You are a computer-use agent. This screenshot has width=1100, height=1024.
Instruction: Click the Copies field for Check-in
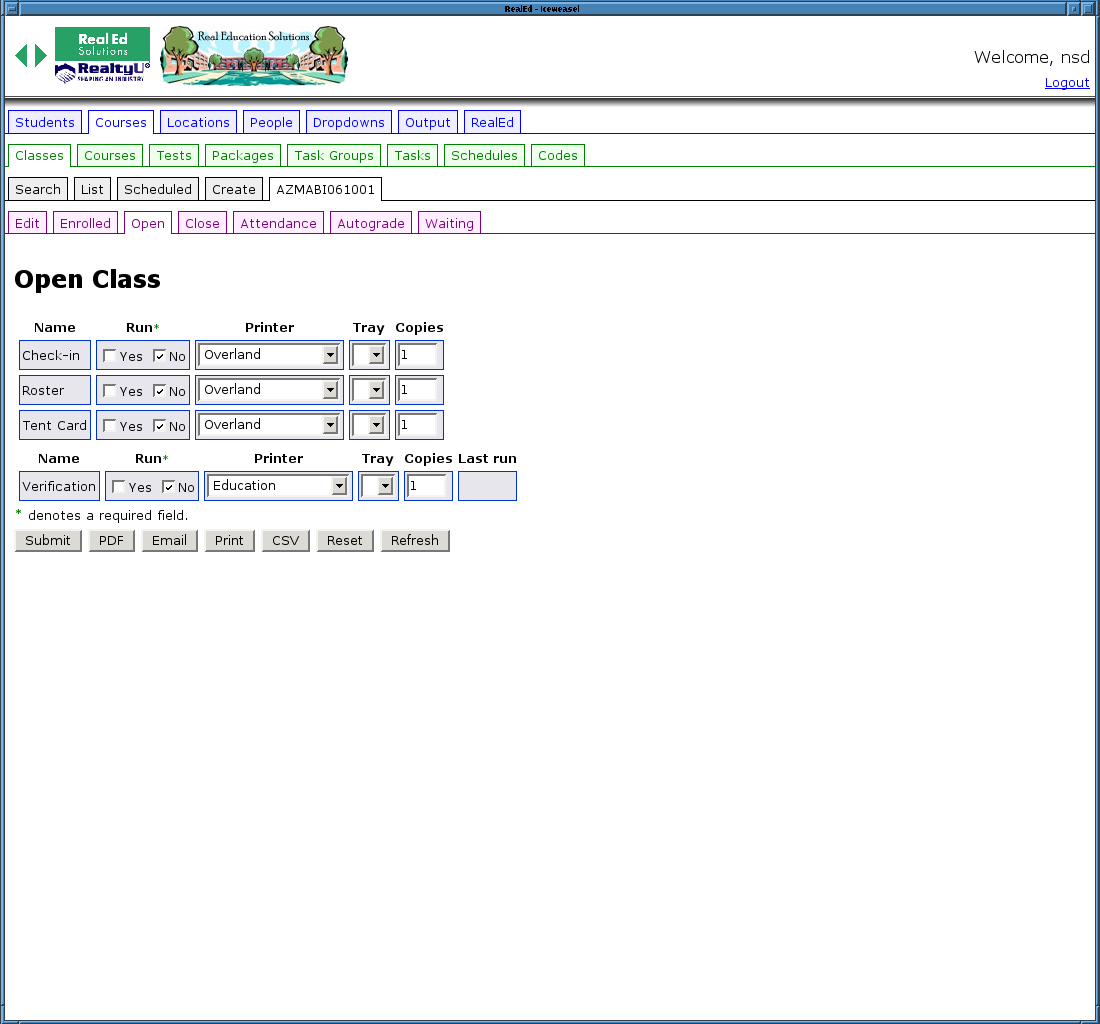(x=418, y=355)
